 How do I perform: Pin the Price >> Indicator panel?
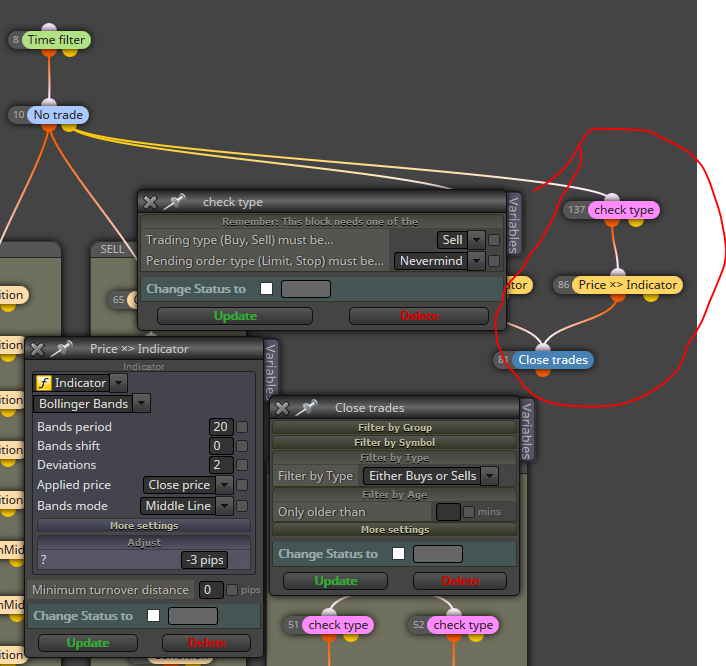[x=62, y=349]
